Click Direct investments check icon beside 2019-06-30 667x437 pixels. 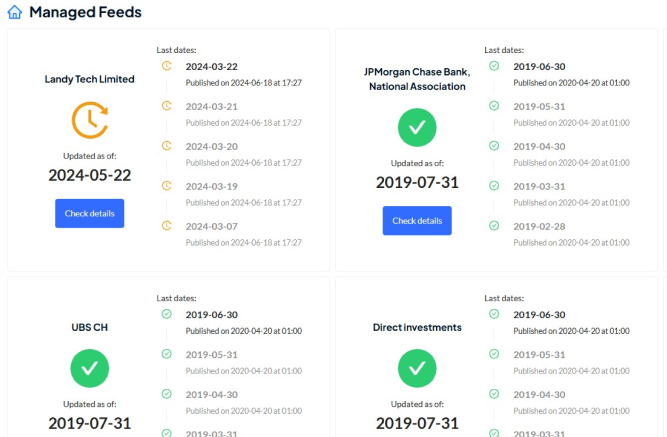point(494,314)
